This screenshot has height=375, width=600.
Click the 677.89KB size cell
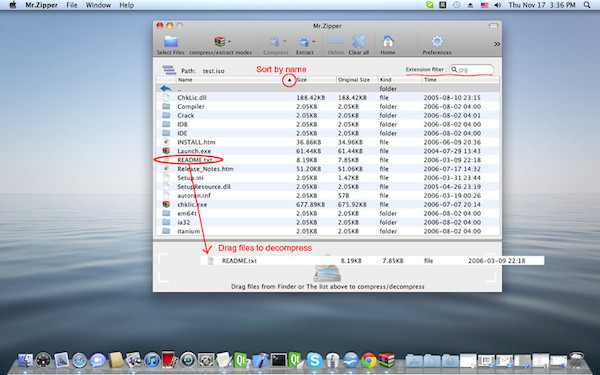(x=310, y=205)
